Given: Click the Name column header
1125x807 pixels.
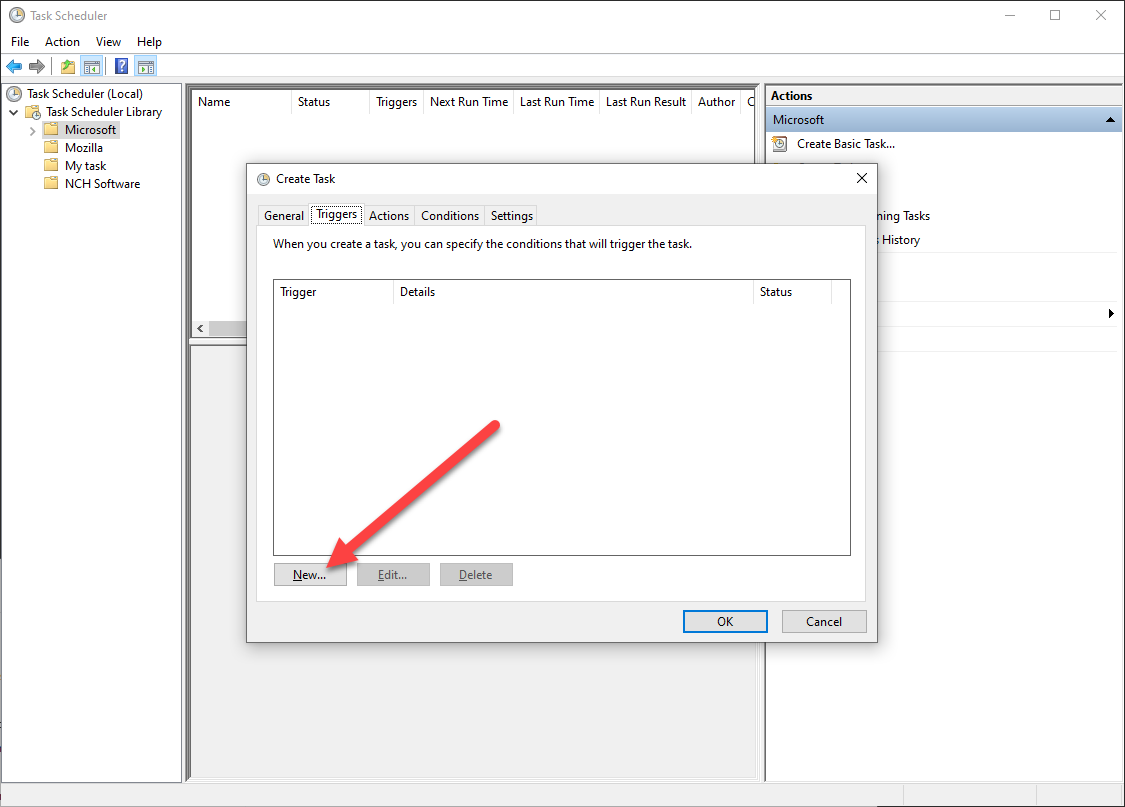Looking at the screenshot, I should tap(241, 102).
